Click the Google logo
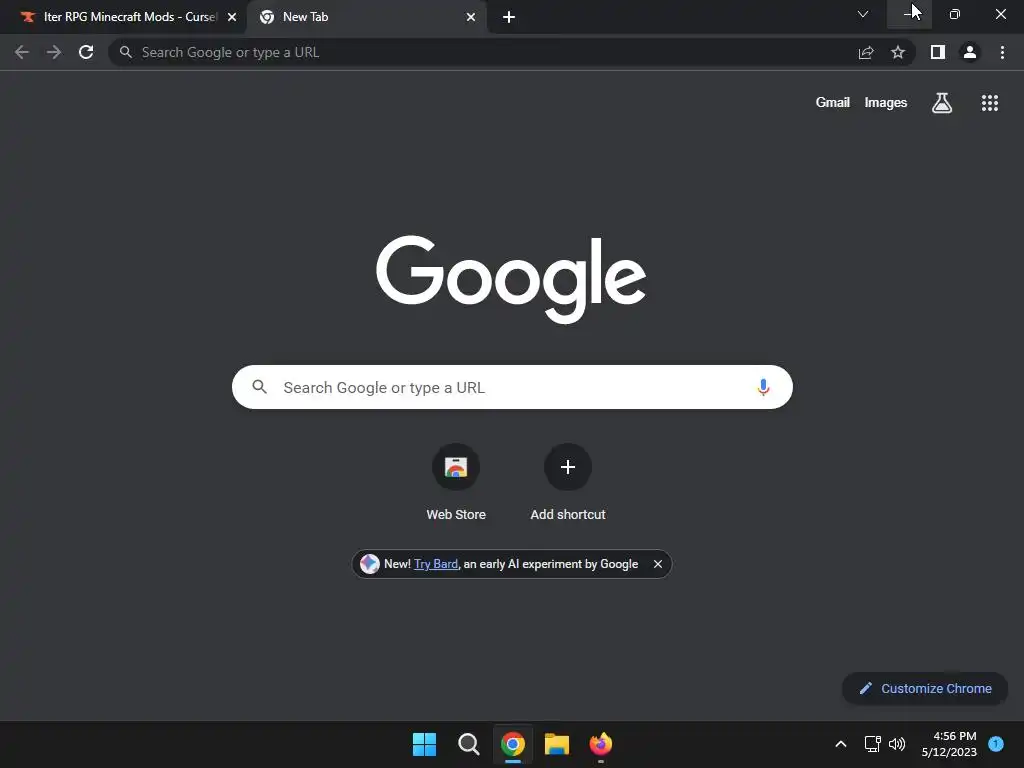This screenshot has width=1024, height=768. click(x=511, y=279)
